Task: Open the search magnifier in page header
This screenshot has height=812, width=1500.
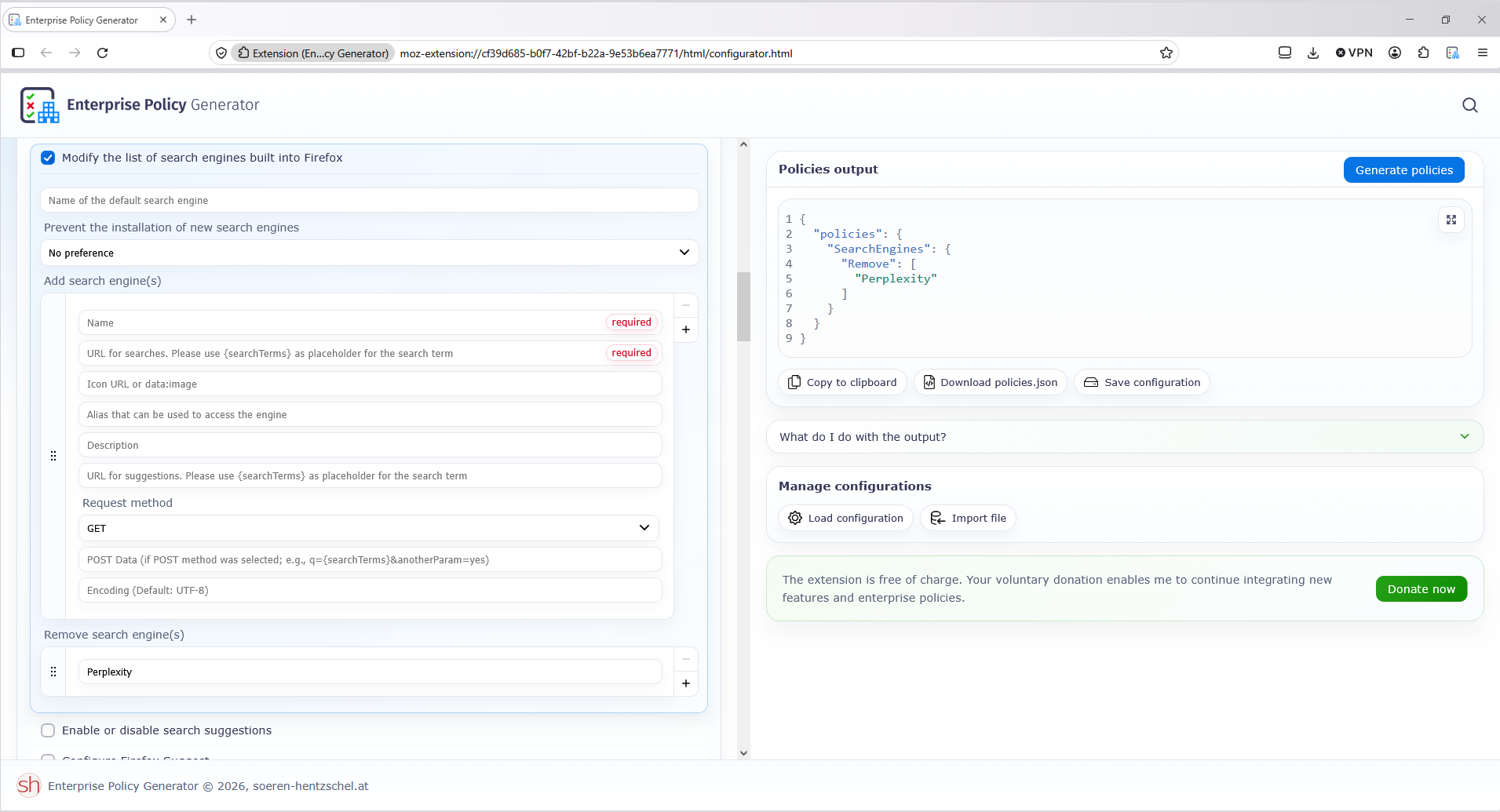Action: pyautogui.click(x=1470, y=105)
